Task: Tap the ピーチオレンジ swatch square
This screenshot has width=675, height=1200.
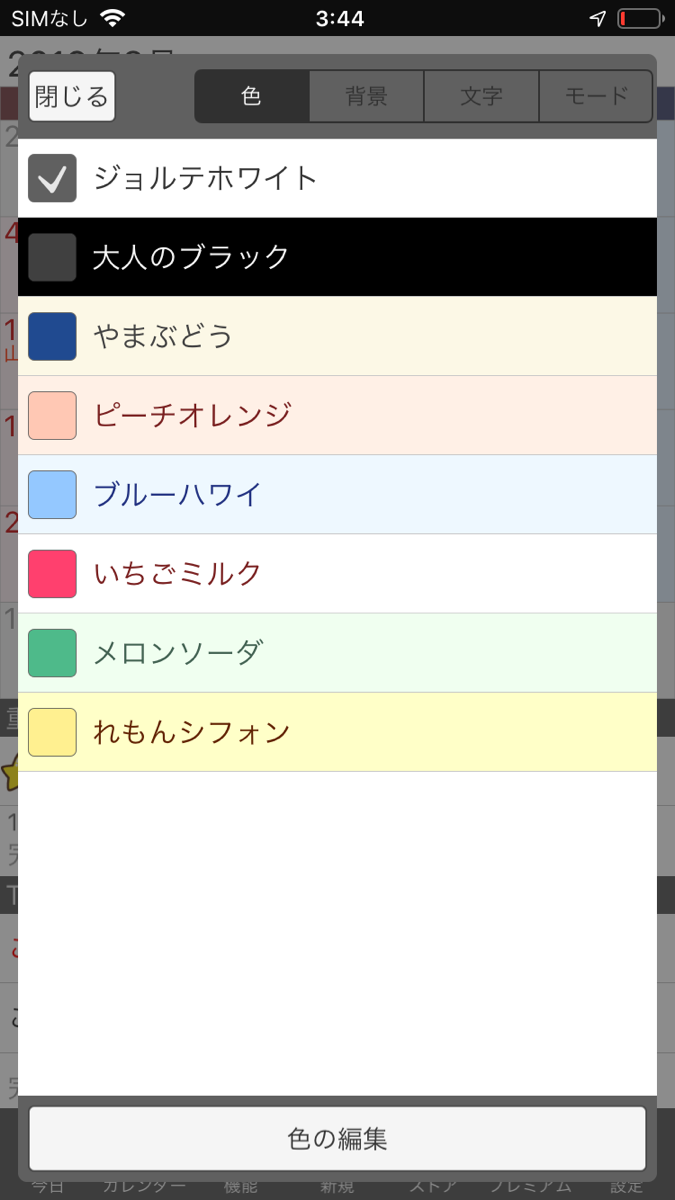Action: (x=51, y=415)
